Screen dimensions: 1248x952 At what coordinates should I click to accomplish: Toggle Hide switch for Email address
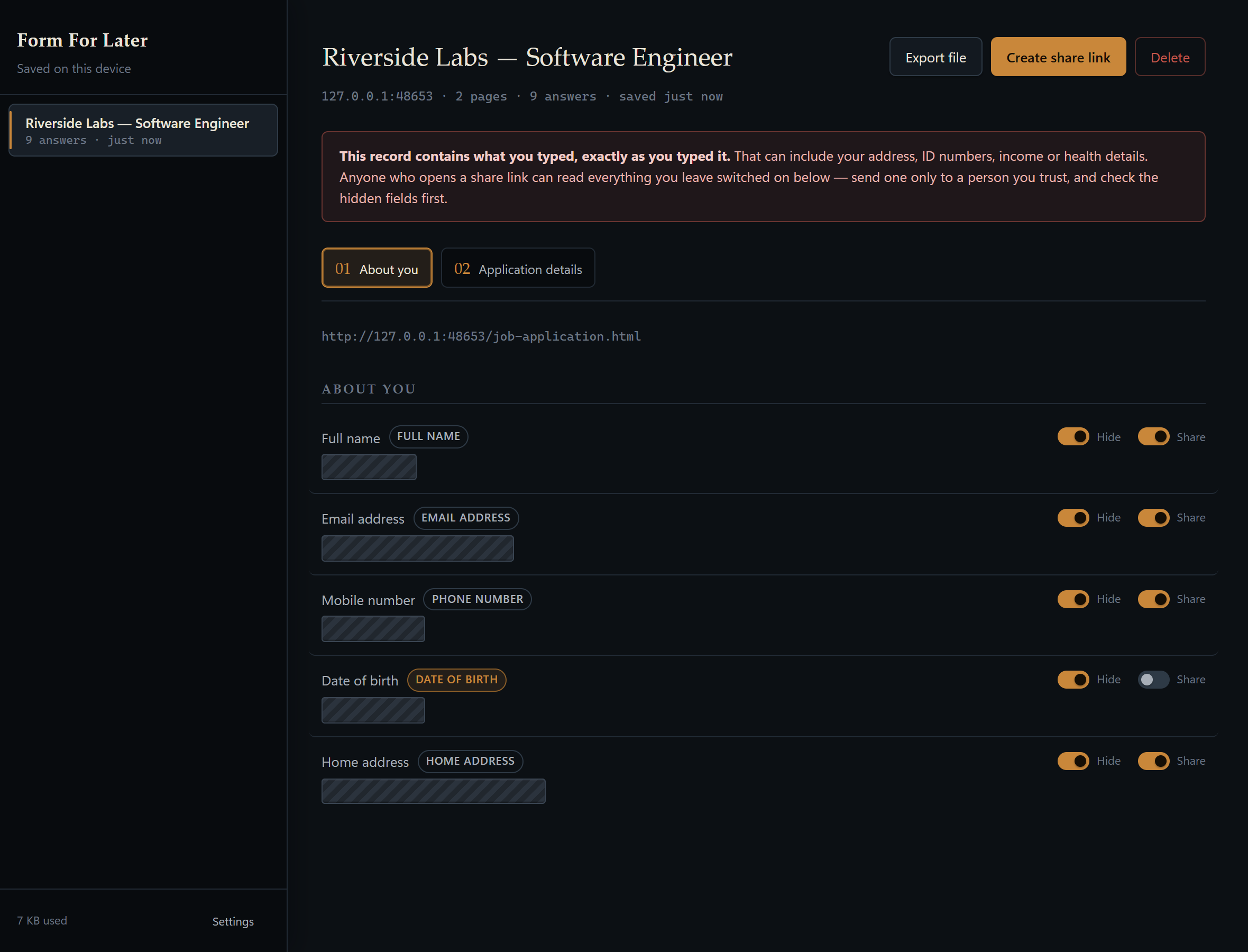point(1073,518)
